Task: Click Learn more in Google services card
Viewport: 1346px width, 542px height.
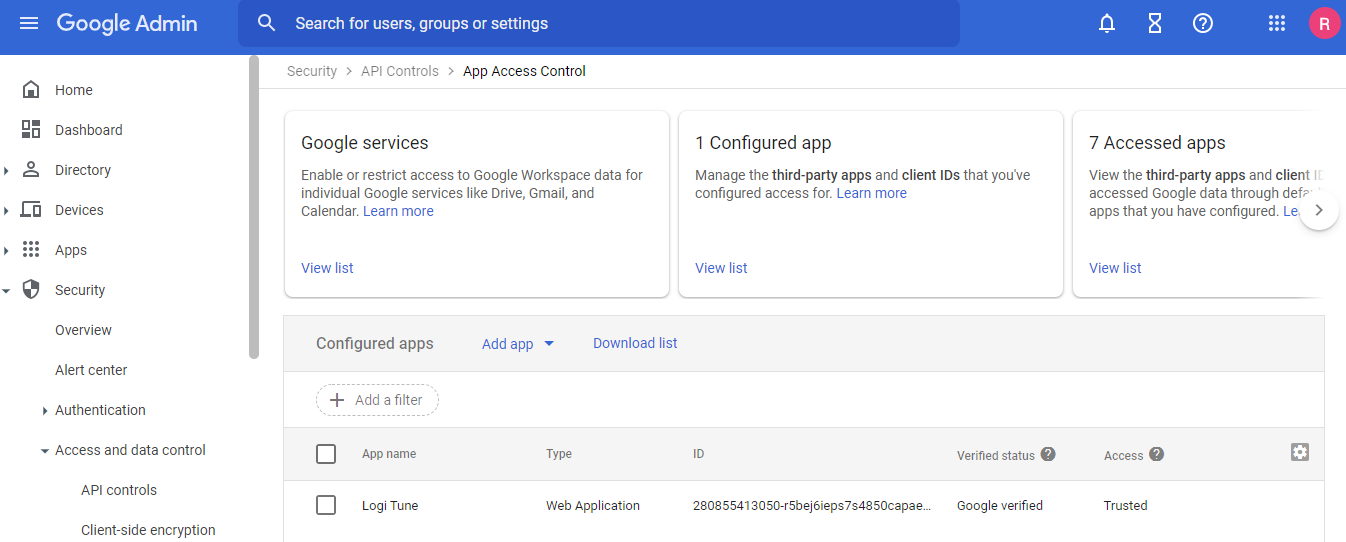Action: [398, 211]
